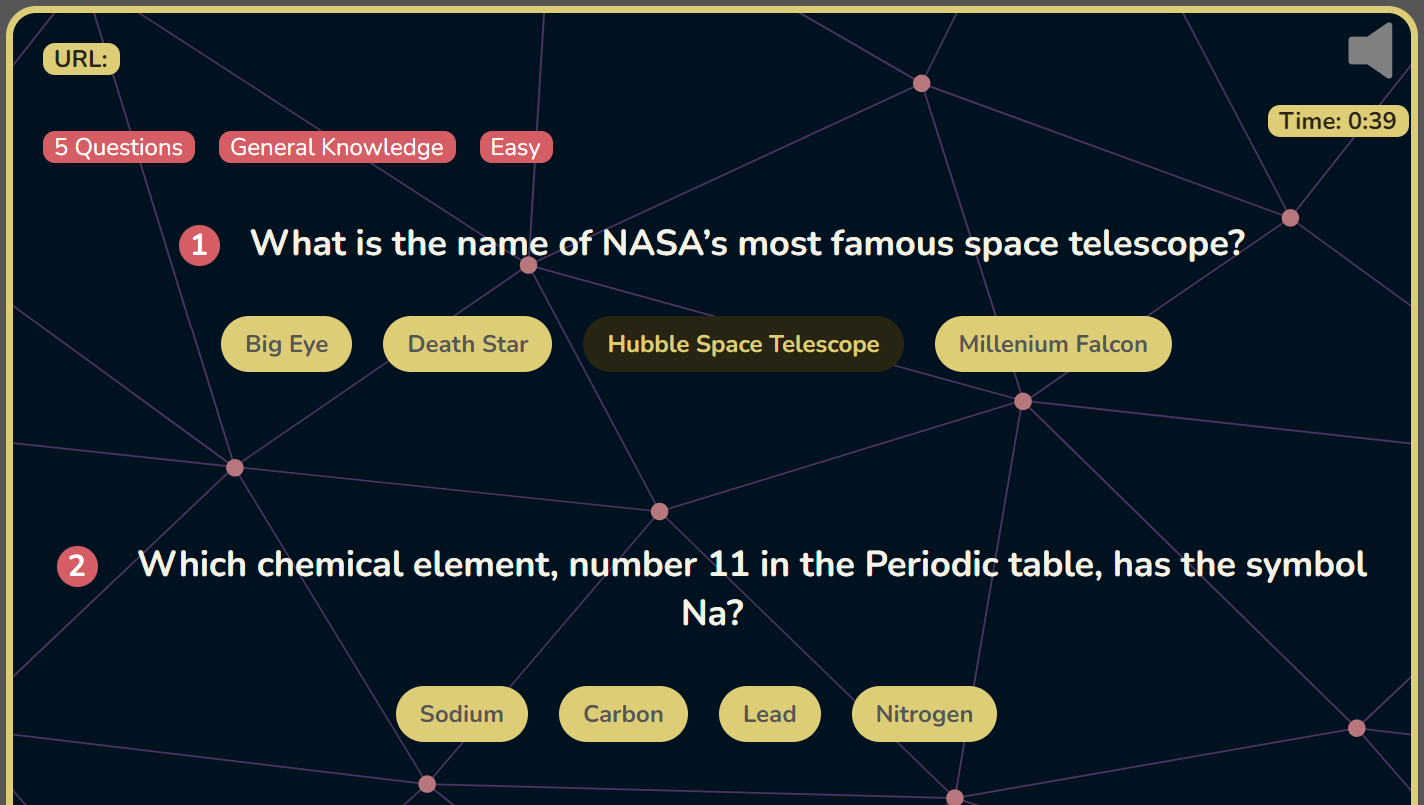Click the pink node just below the Time counter
This screenshot has width=1424, height=805.
pyautogui.click(x=1290, y=217)
